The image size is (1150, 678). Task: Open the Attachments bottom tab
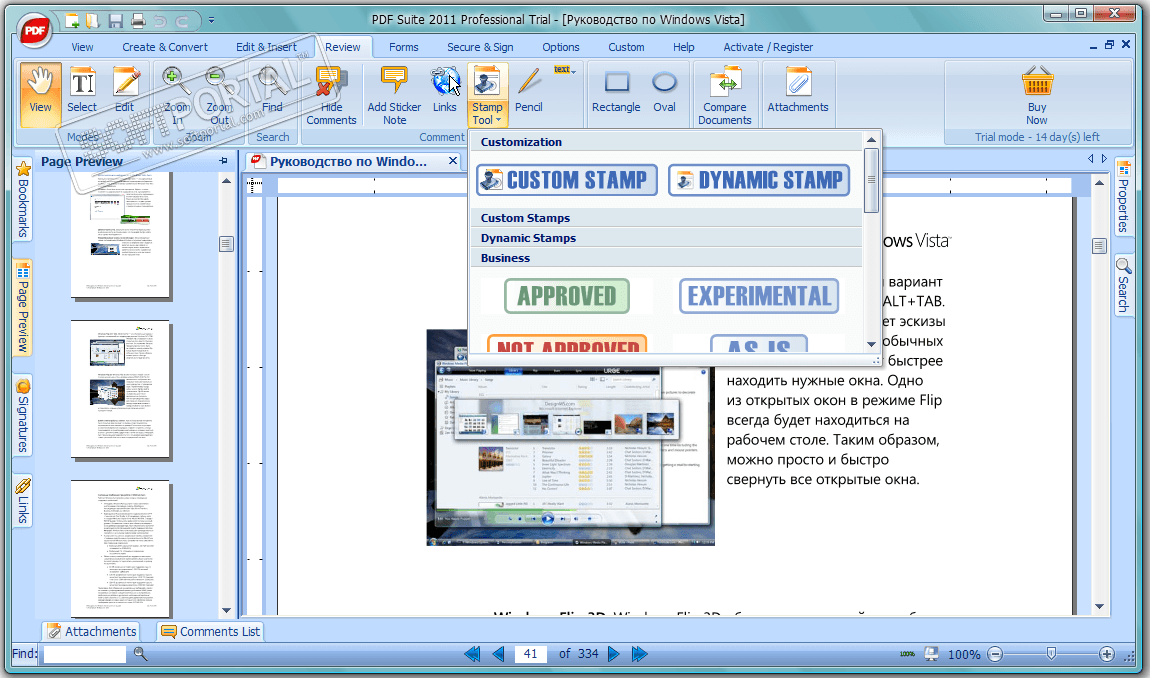point(92,631)
